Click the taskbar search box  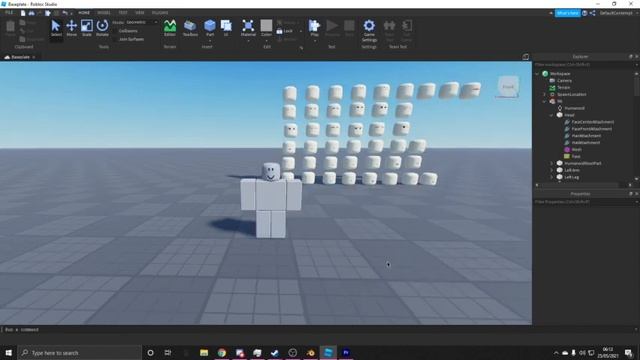(x=80, y=353)
